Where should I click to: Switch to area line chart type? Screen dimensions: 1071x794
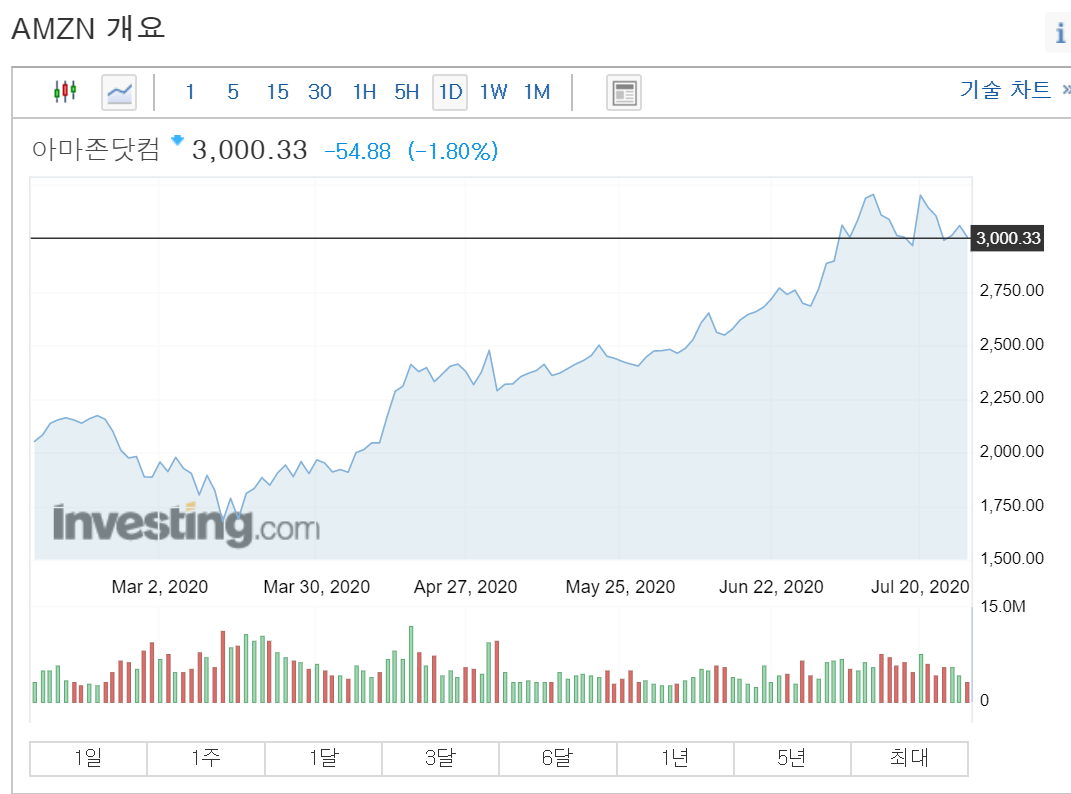tap(119, 92)
